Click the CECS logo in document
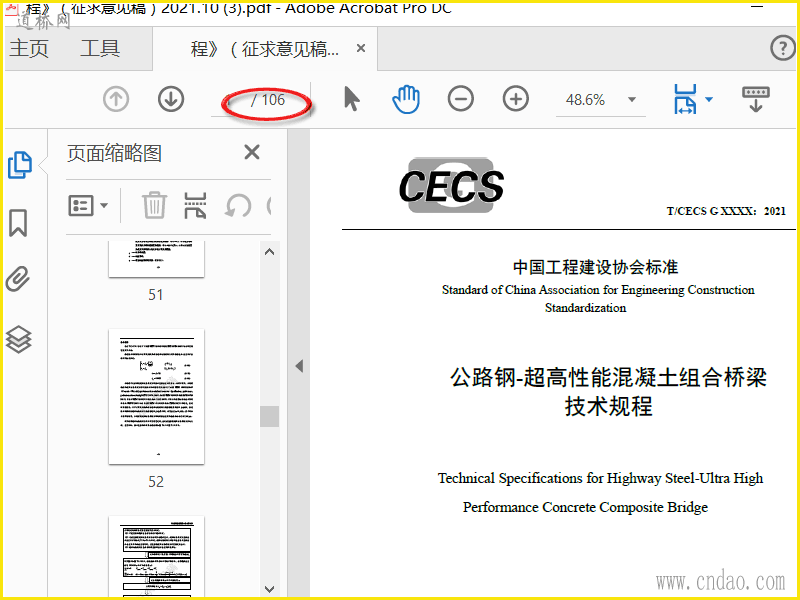Image resolution: width=800 pixels, height=600 pixels. tap(451, 186)
